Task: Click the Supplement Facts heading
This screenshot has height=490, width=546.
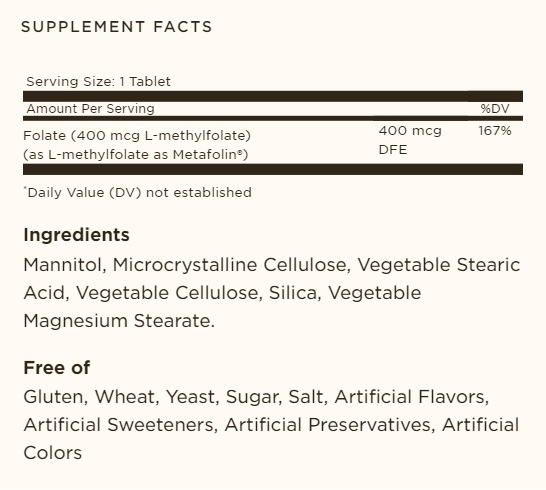Action: (x=117, y=27)
